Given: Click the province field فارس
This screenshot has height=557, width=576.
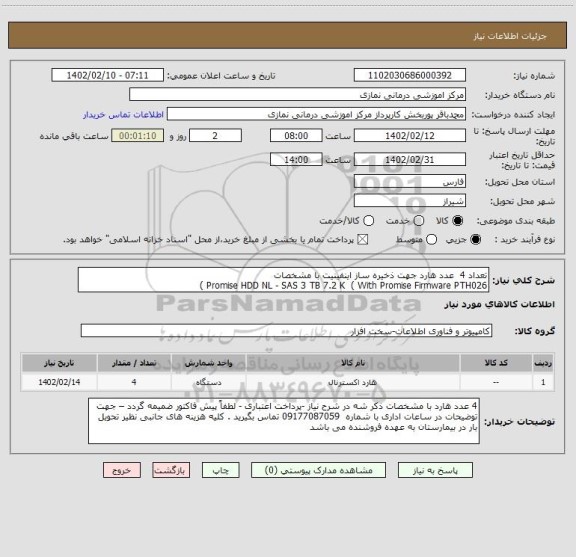Looking at the screenshot, I should click(x=410, y=182).
